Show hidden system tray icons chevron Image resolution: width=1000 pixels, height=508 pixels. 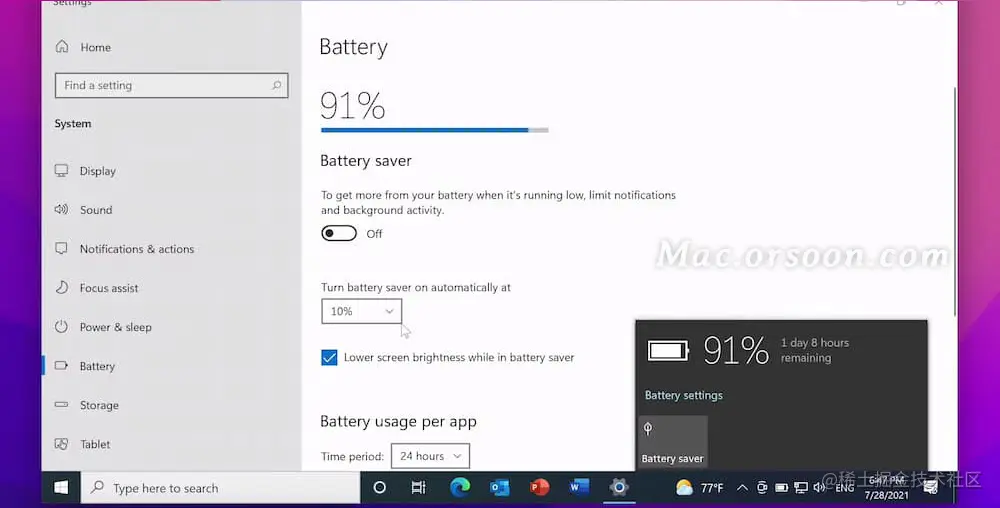click(742, 488)
